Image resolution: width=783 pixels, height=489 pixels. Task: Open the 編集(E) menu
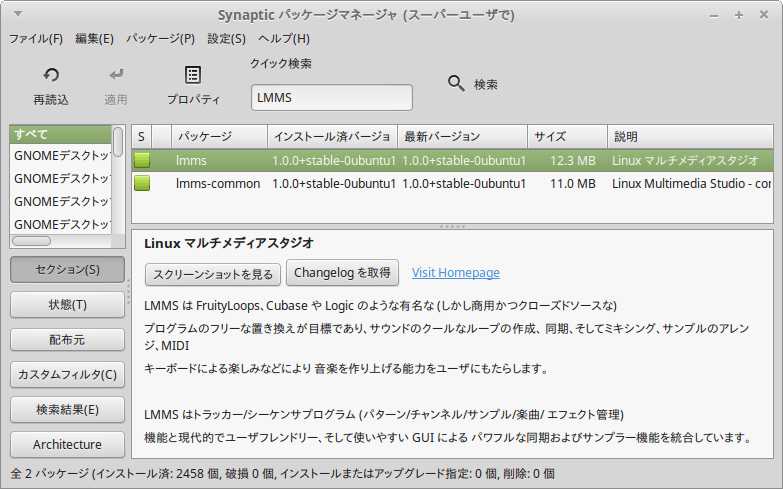(x=94, y=38)
